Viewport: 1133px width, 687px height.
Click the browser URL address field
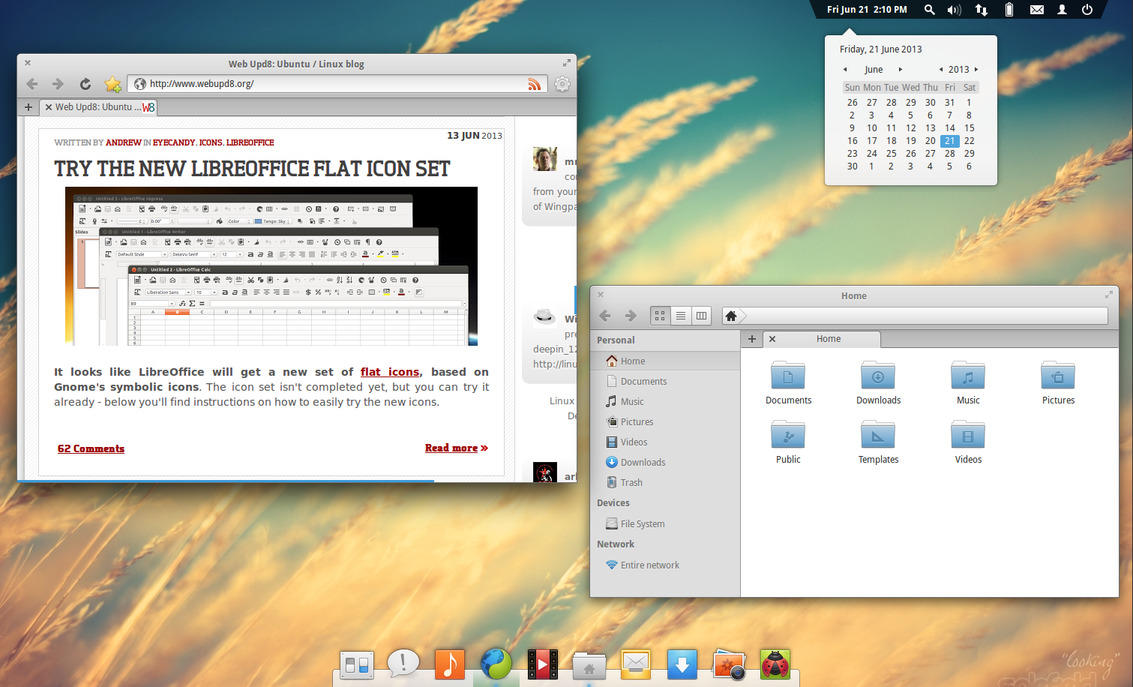(x=337, y=84)
